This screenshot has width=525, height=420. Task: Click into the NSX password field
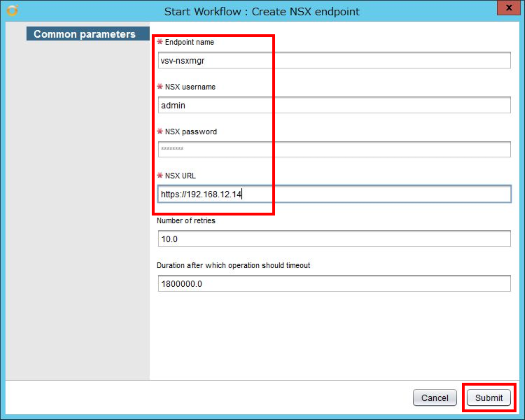[334, 149]
